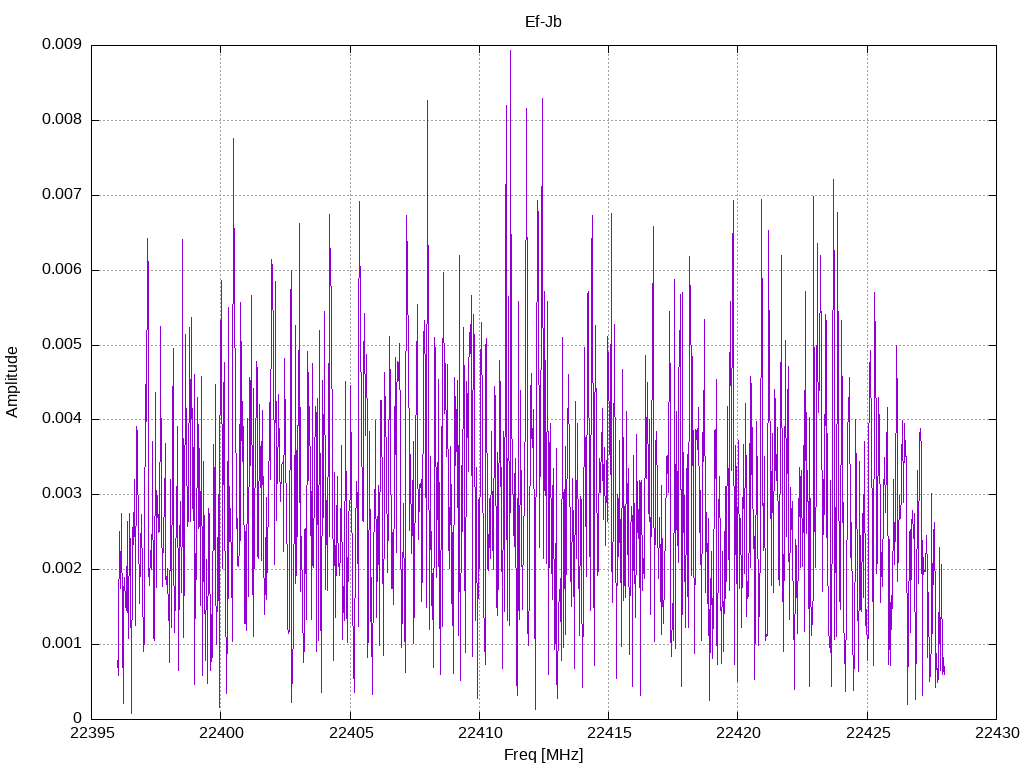The image size is (1024, 768).
Task: Click x-axis tick label 22430
Action: [997, 733]
